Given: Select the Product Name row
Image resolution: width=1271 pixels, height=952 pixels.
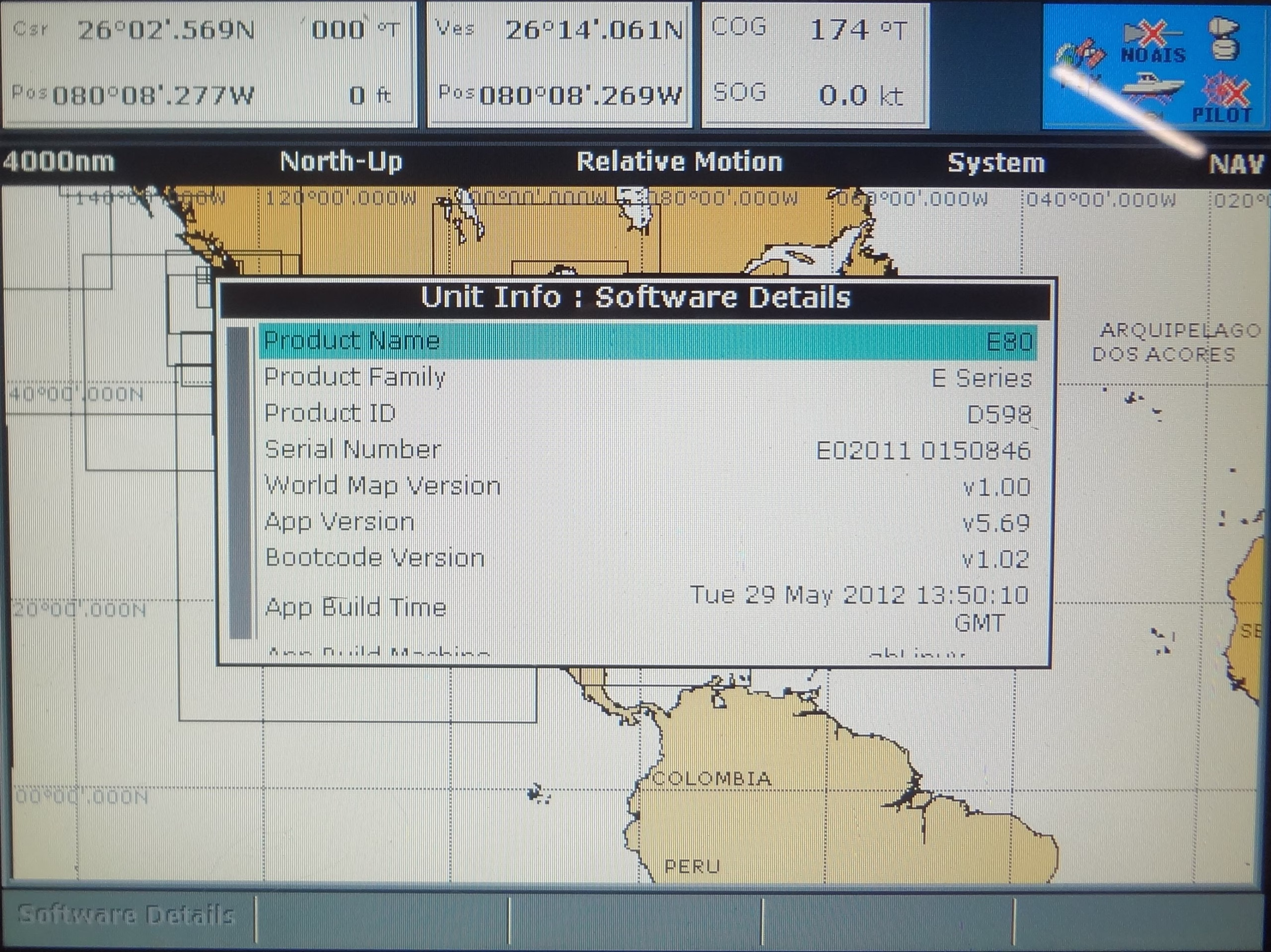Looking at the screenshot, I should pyautogui.click(x=647, y=341).
